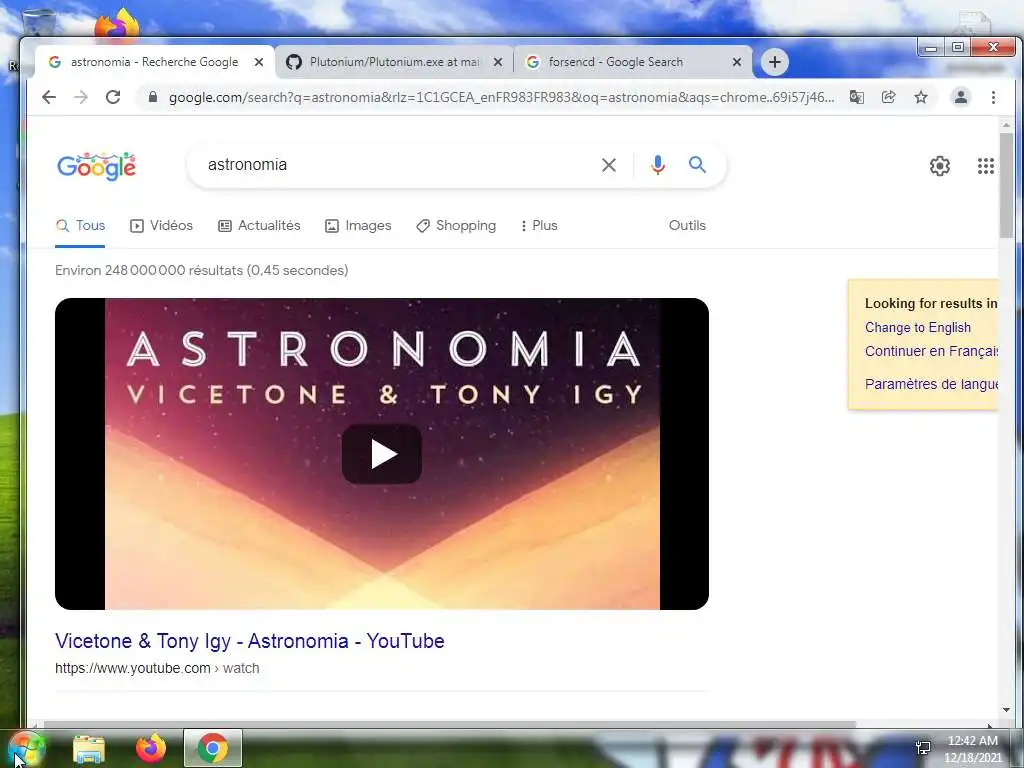The height and width of the screenshot is (768, 1024).
Task: Click the Google holiday logo
Action: coord(97,166)
